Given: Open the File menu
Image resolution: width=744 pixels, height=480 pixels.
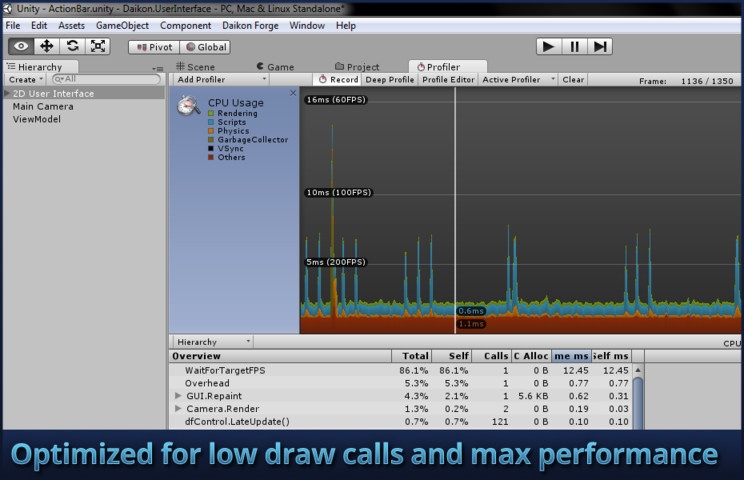Looking at the screenshot, I should point(13,26).
